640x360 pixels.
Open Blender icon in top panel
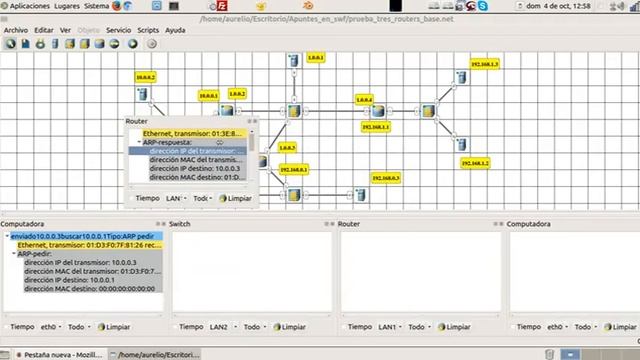(308, 6)
